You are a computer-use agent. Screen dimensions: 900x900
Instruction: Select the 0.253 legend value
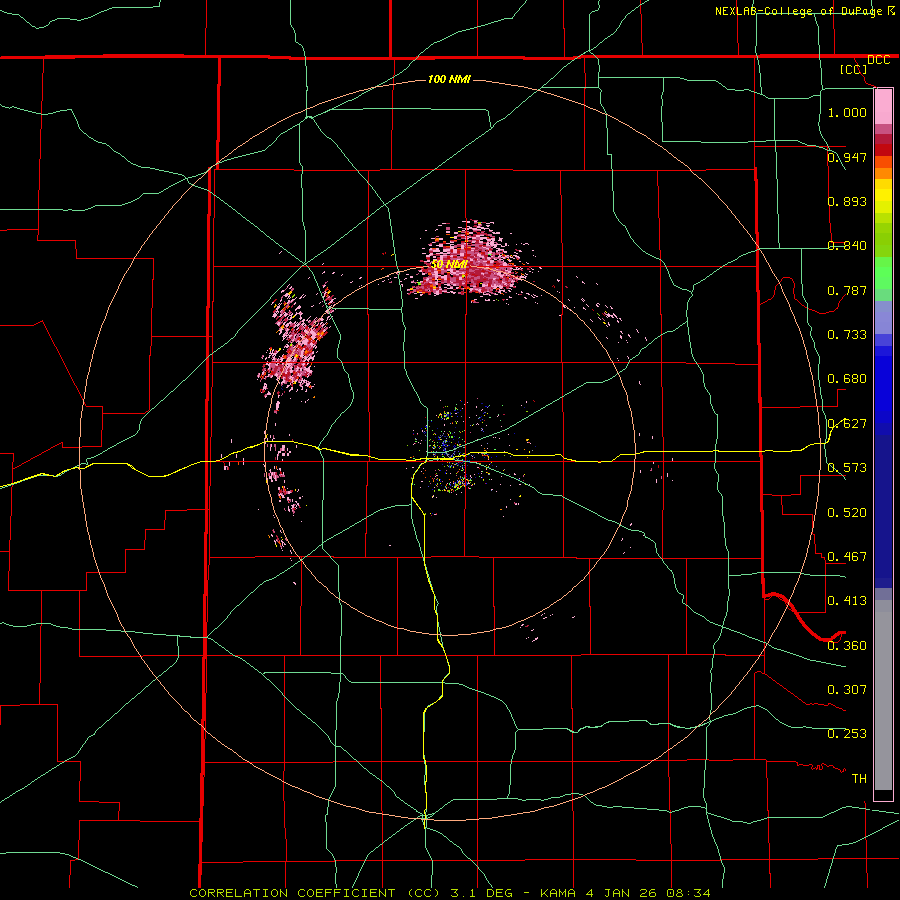(847, 734)
